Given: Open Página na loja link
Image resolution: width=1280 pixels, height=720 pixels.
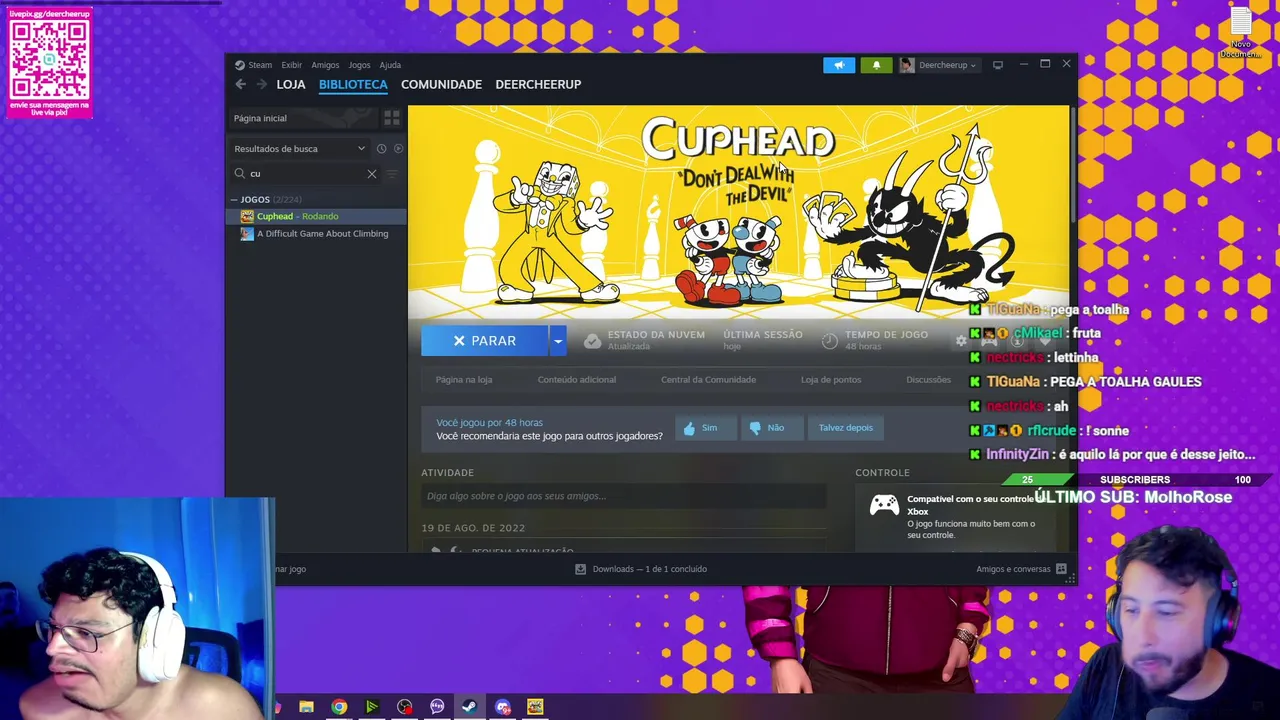Looking at the screenshot, I should (x=464, y=380).
